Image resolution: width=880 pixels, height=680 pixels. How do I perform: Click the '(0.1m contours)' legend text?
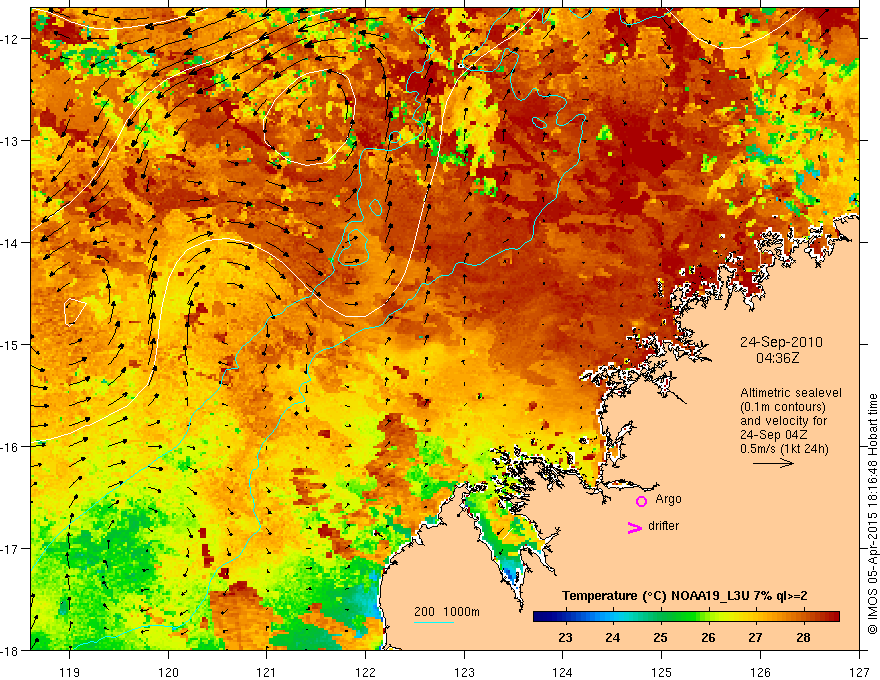pos(783,407)
